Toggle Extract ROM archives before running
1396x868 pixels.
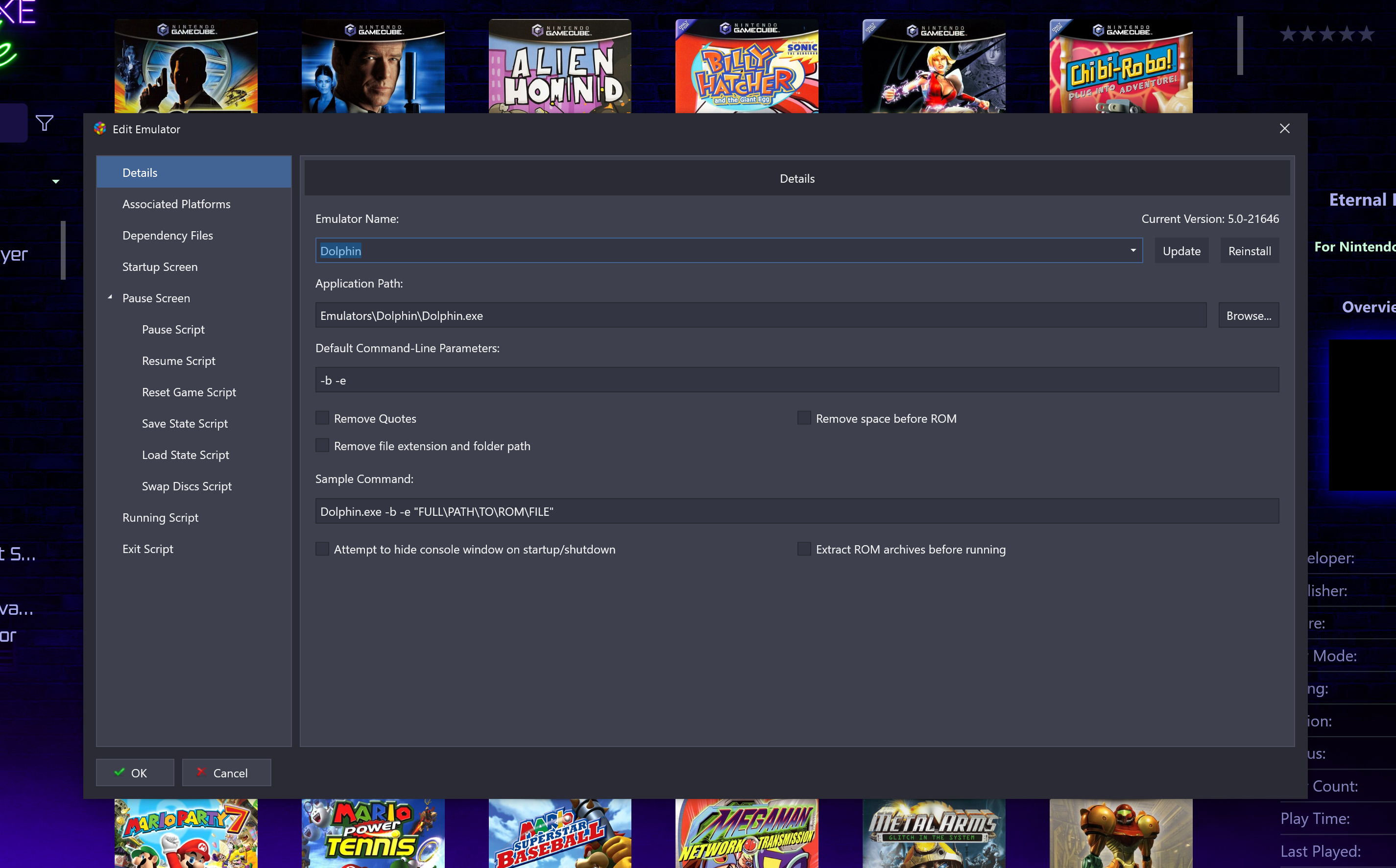click(x=804, y=549)
